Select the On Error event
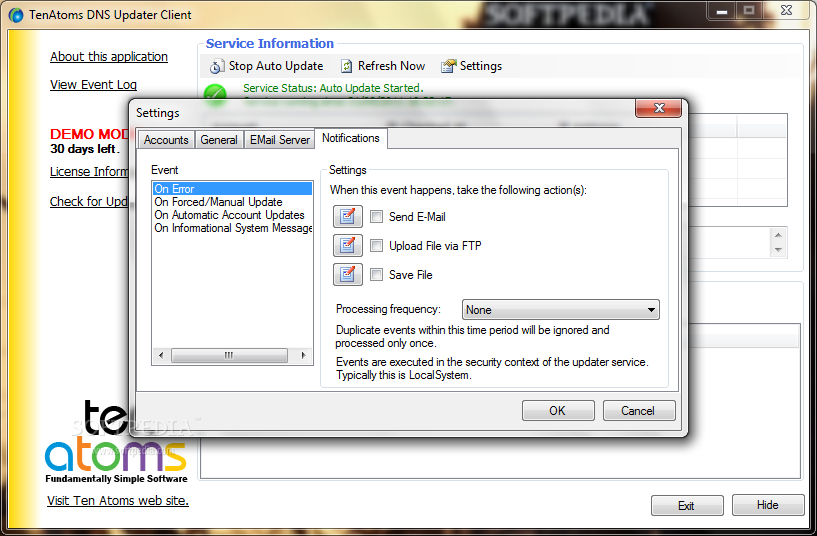 coord(232,189)
